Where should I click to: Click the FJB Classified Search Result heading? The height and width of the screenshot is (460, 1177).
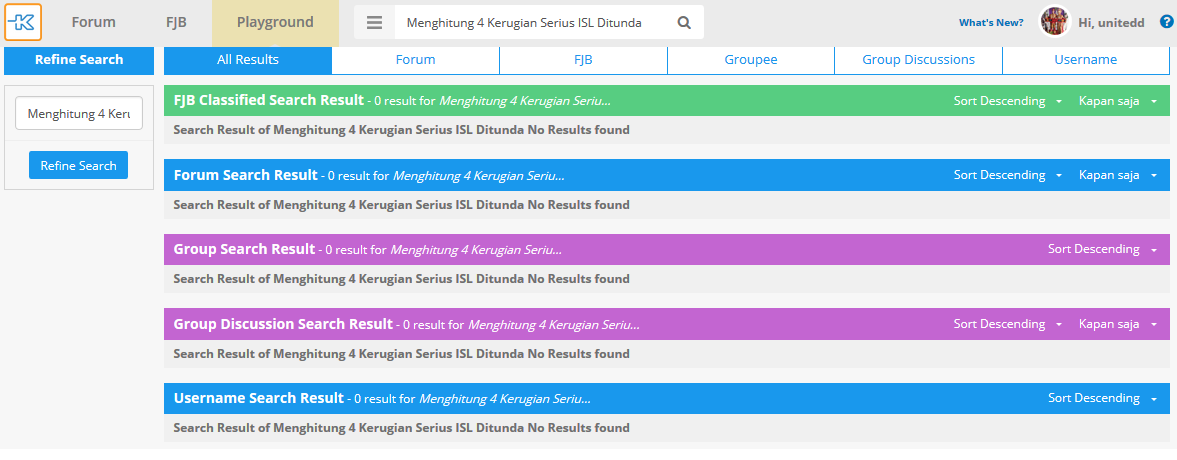tap(269, 100)
